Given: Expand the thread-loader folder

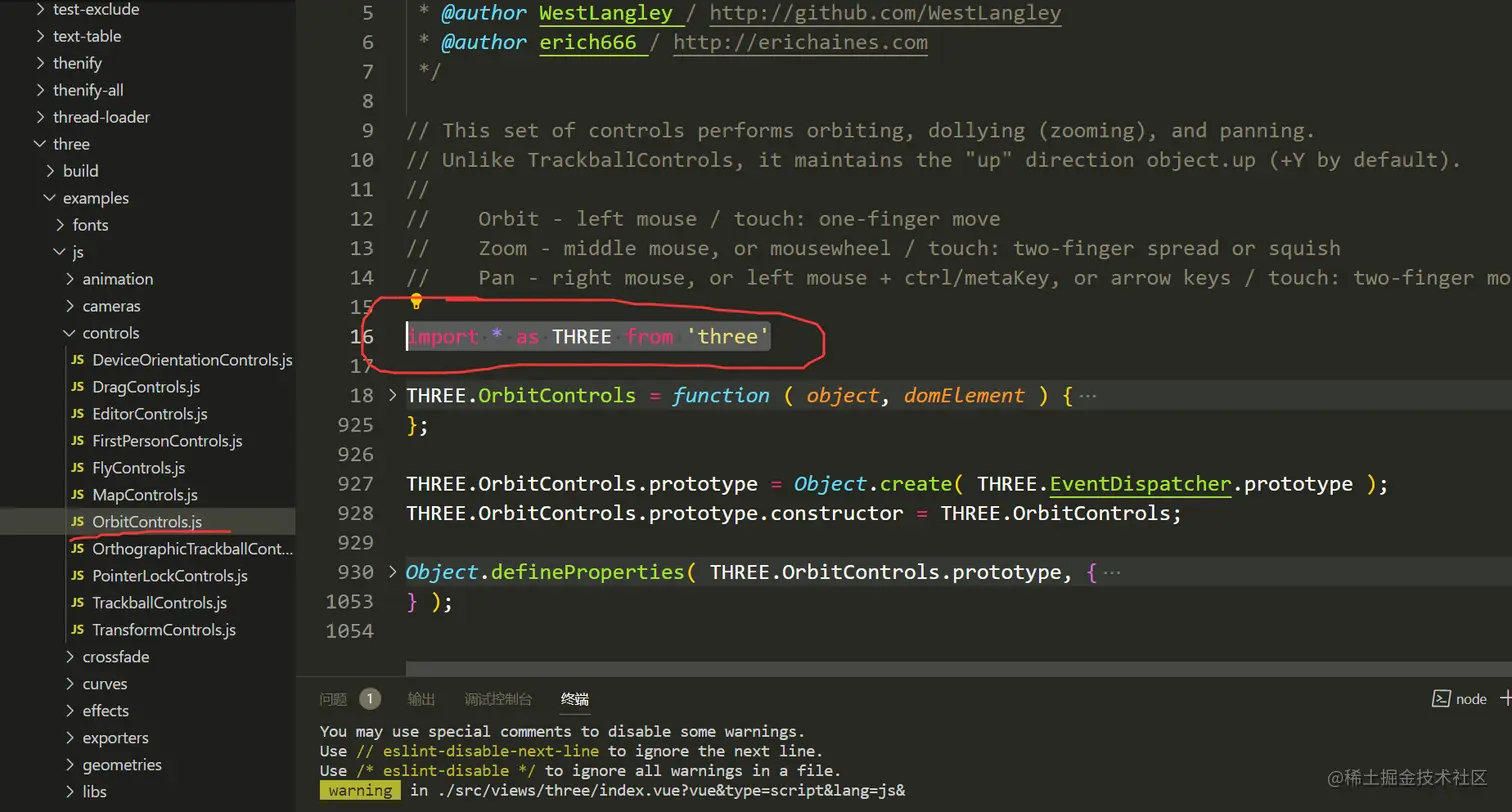Looking at the screenshot, I should 40,117.
